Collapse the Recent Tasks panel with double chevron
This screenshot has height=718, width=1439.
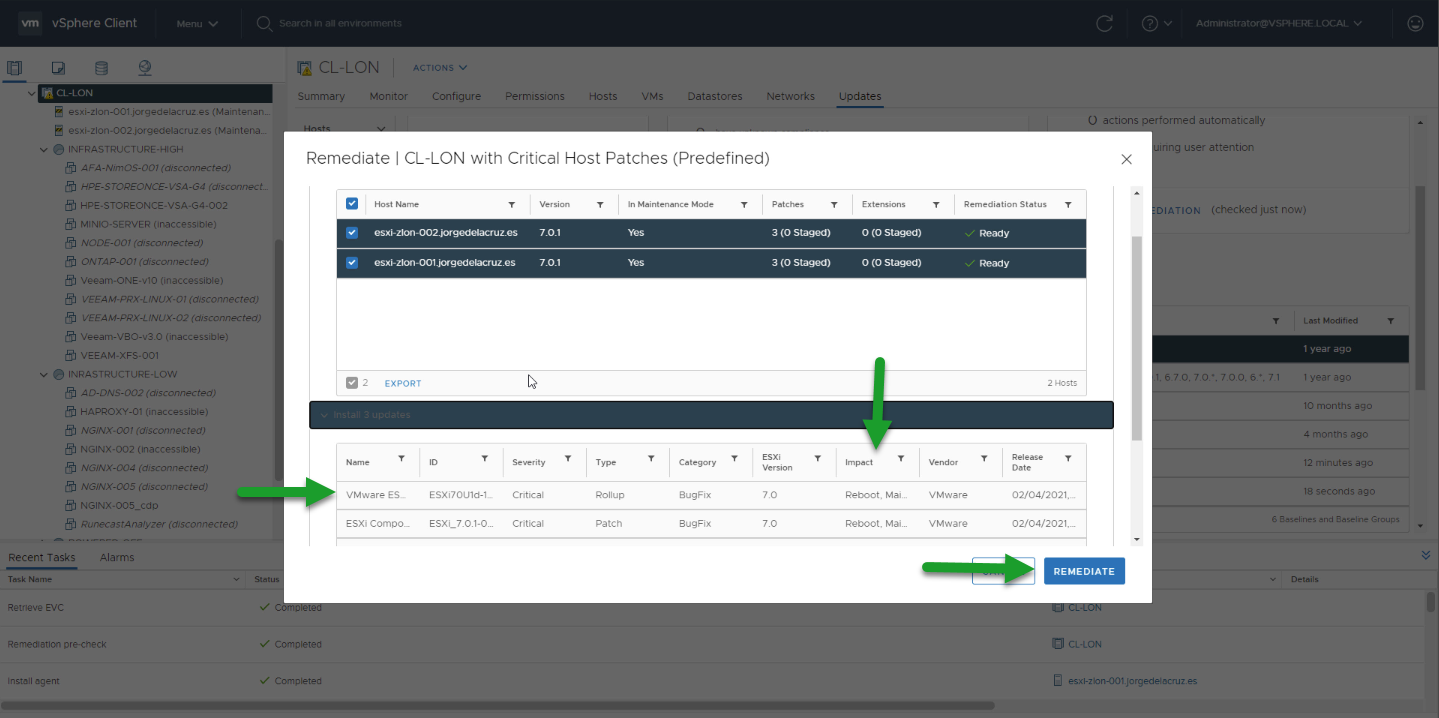[1426, 555]
